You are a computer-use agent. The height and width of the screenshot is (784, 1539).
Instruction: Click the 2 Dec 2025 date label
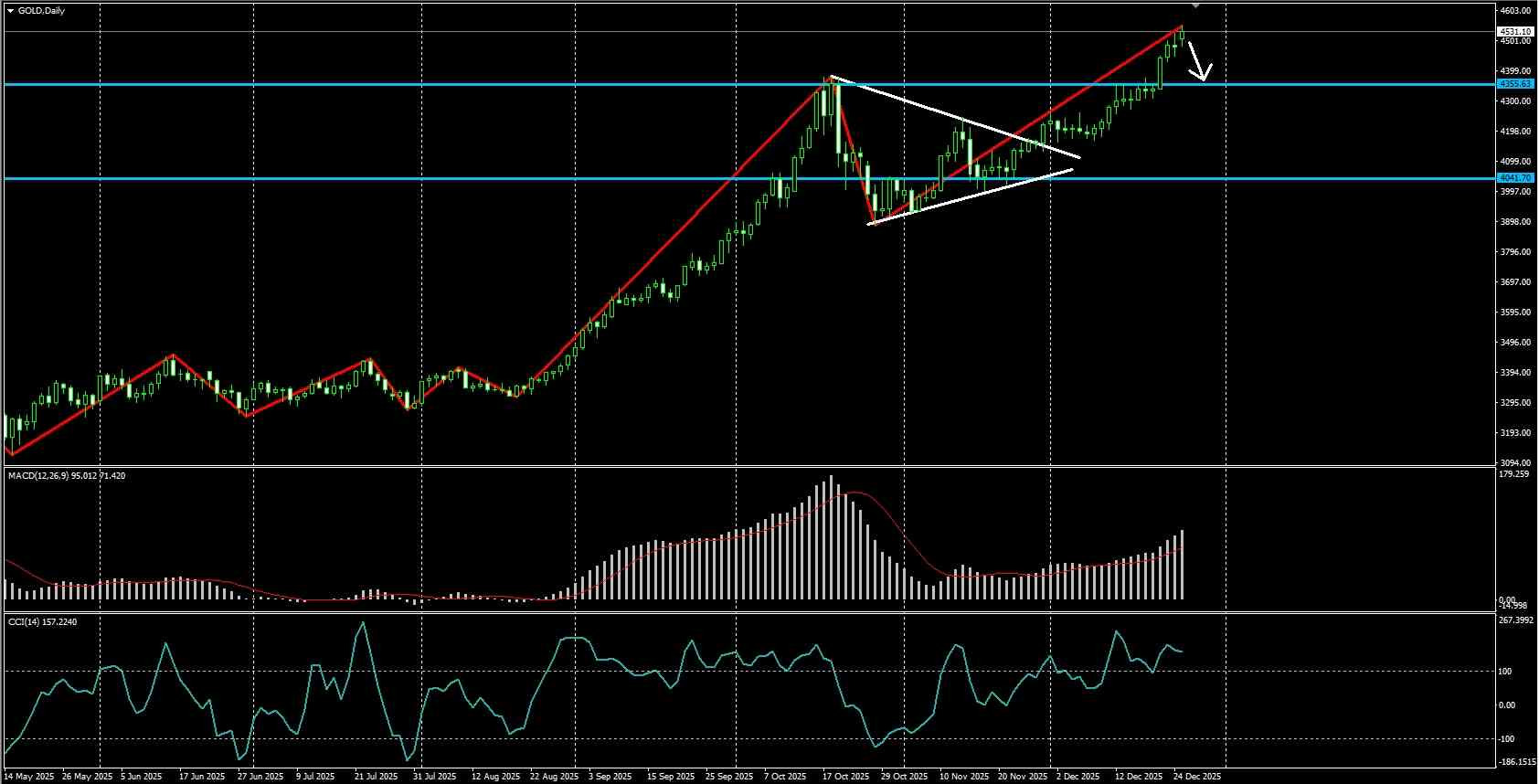click(x=1078, y=777)
